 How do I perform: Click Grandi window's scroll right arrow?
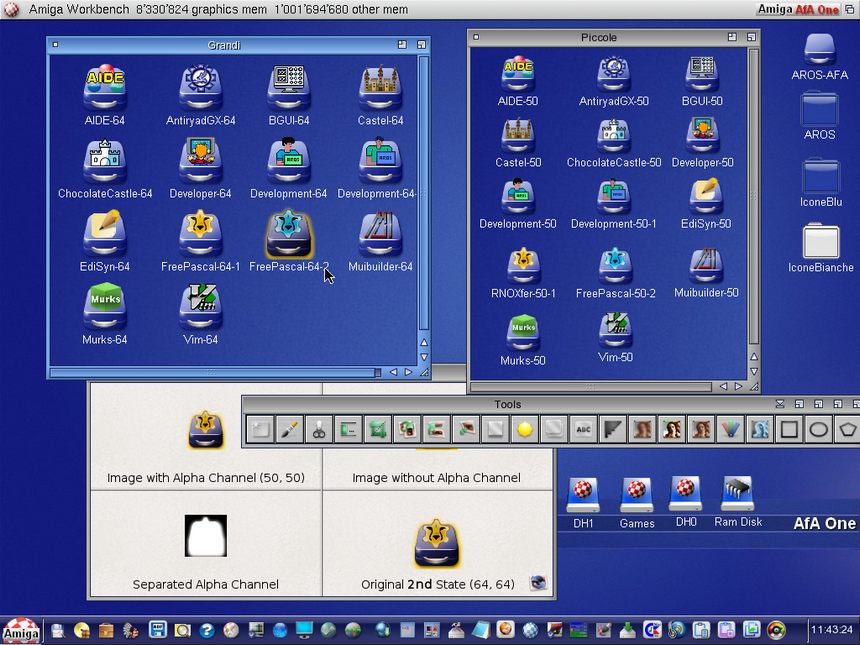[x=408, y=372]
